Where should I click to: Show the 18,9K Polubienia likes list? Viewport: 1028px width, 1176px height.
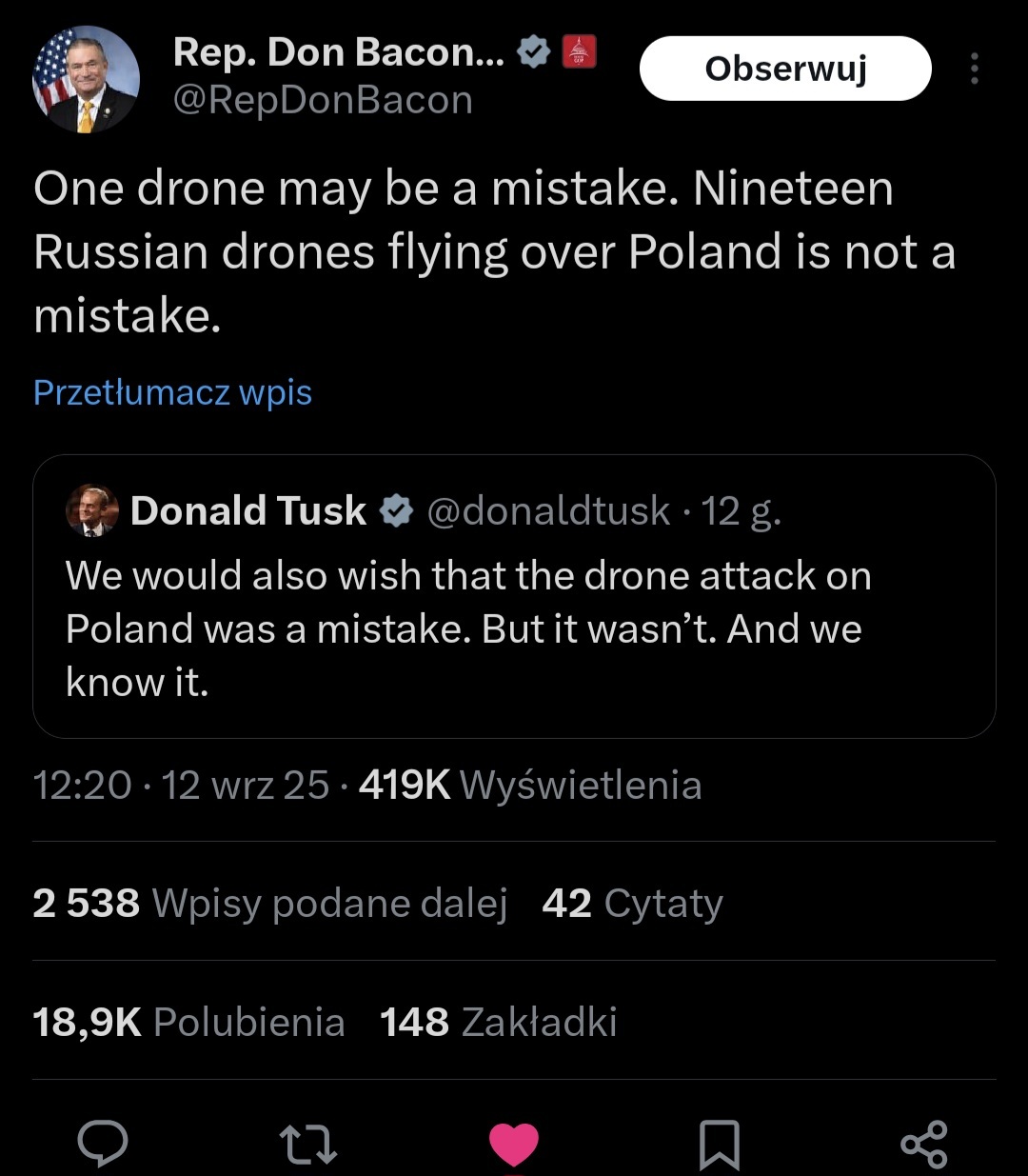click(x=188, y=1022)
